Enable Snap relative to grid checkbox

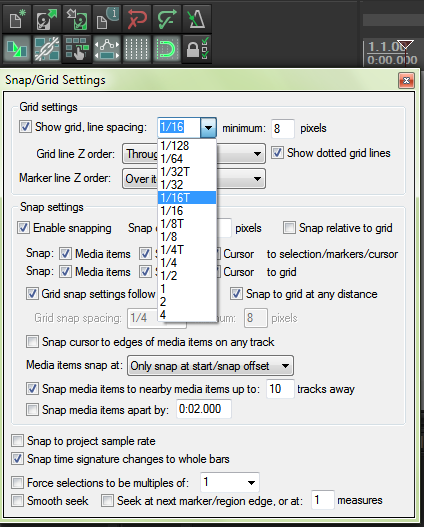pos(289,228)
